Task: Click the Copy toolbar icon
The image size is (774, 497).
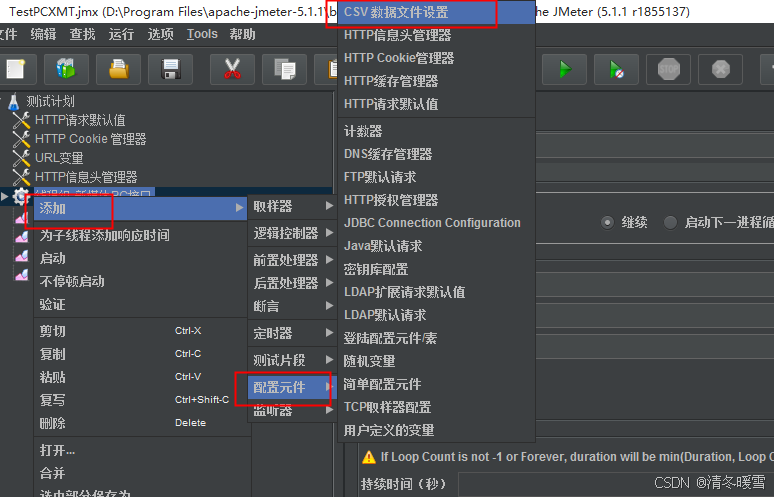Action: tap(285, 70)
